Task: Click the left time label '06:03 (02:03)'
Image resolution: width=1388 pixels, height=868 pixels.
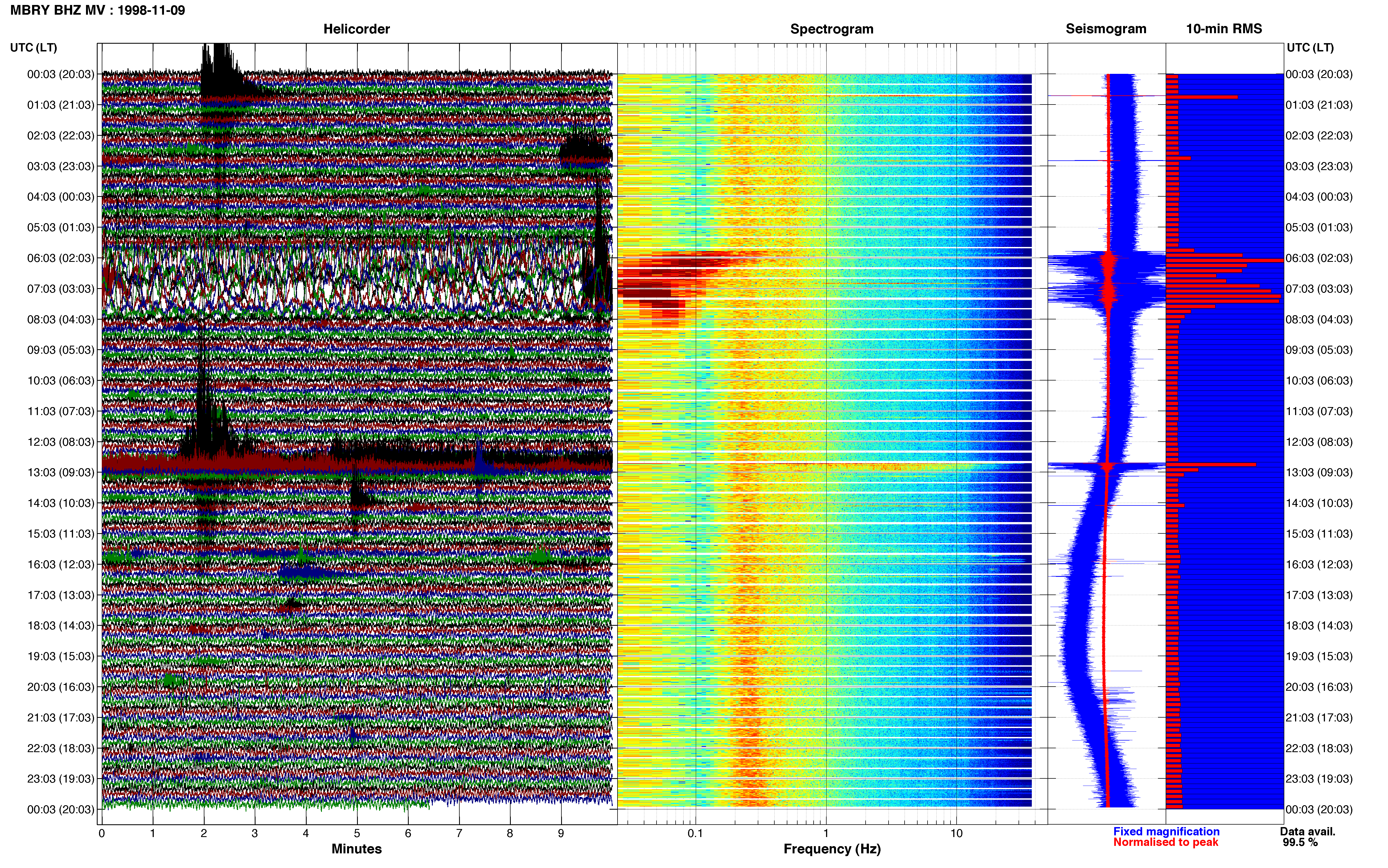Action: [x=61, y=258]
